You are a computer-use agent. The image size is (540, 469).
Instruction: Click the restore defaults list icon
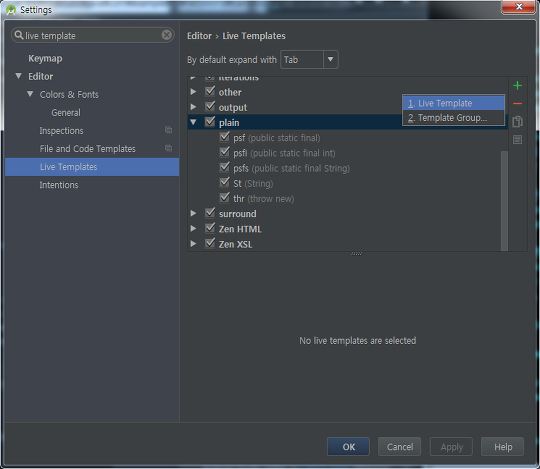coord(517,139)
